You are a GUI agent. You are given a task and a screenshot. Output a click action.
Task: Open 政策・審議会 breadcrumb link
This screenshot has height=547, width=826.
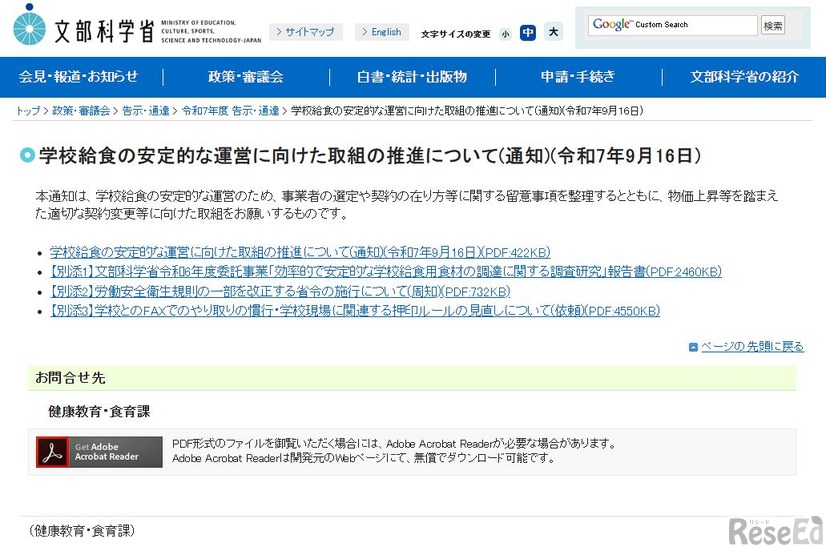(81, 111)
